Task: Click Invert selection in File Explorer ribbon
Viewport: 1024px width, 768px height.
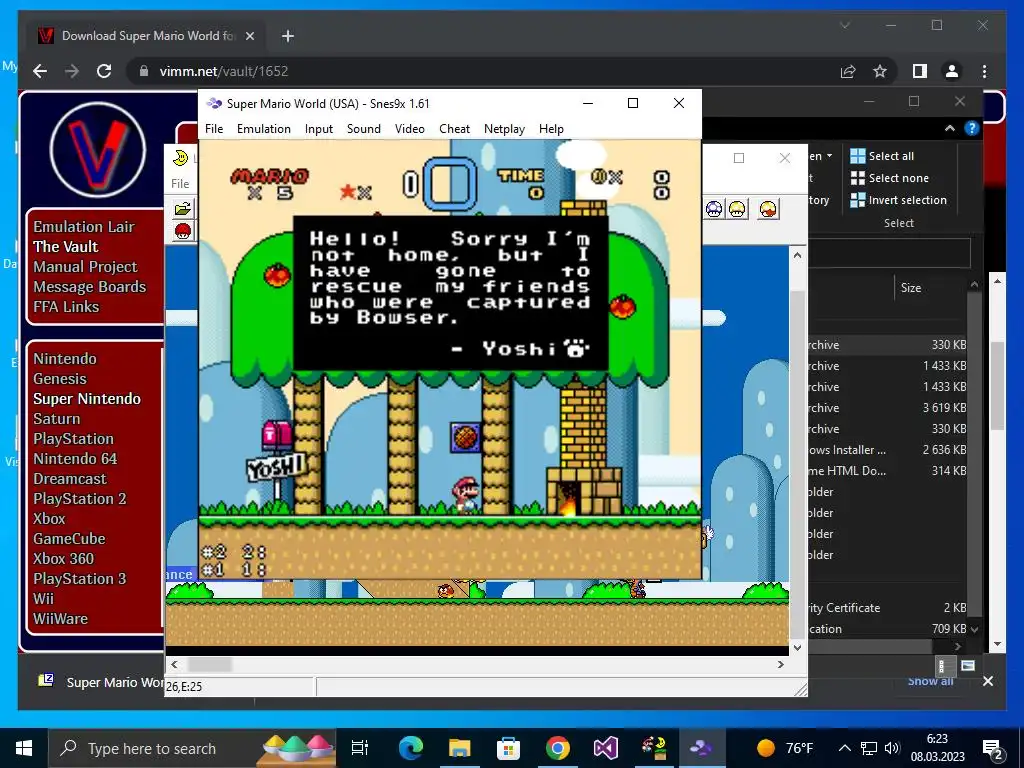Action: pyautogui.click(x=898, y=200)
